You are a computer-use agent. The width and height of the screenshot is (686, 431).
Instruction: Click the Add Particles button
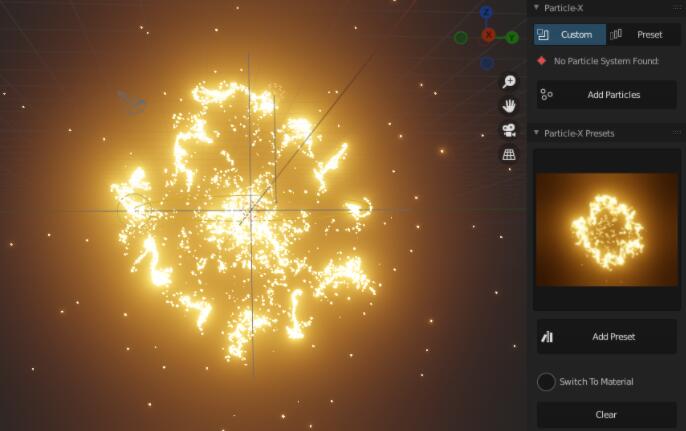[x=606, y=95]
